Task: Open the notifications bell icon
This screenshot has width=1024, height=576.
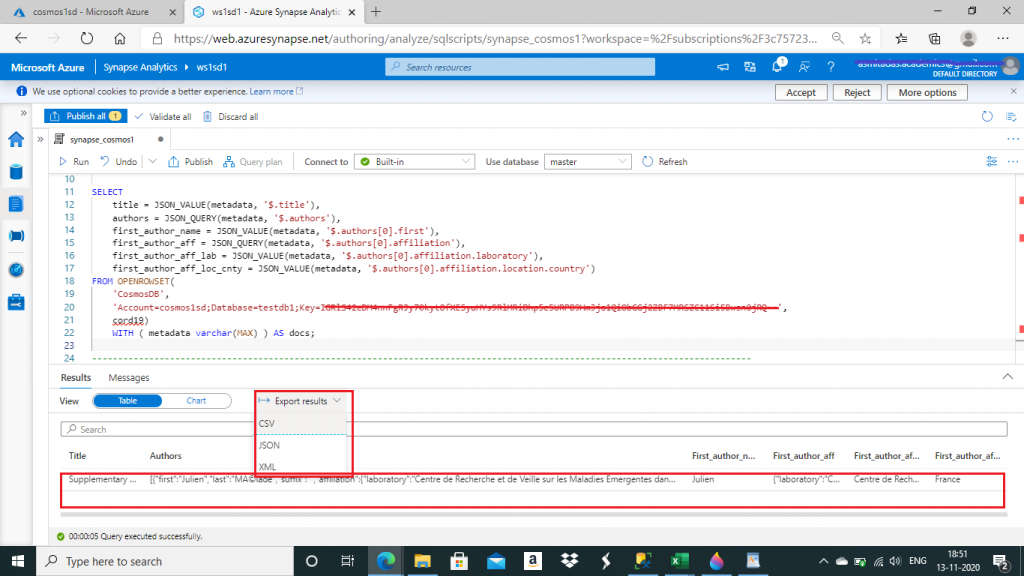Action: (777, 67)
